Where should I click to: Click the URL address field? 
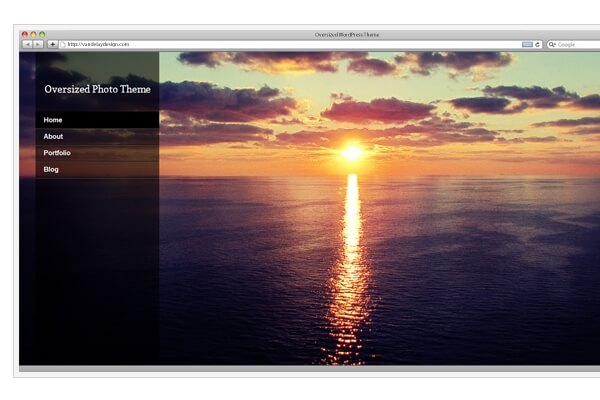point(300,44)
